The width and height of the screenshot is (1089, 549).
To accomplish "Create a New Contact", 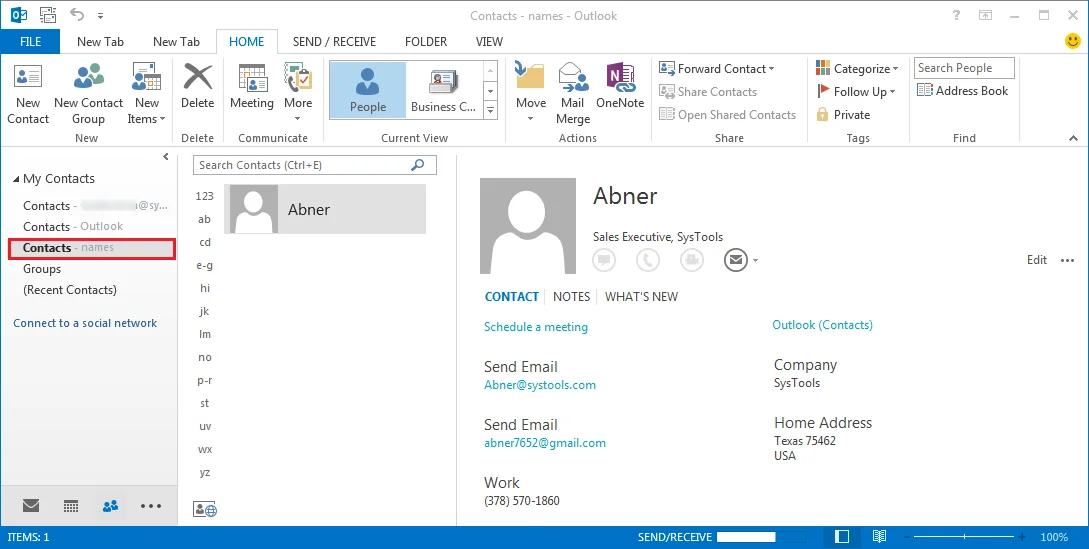I will (28, 94).
